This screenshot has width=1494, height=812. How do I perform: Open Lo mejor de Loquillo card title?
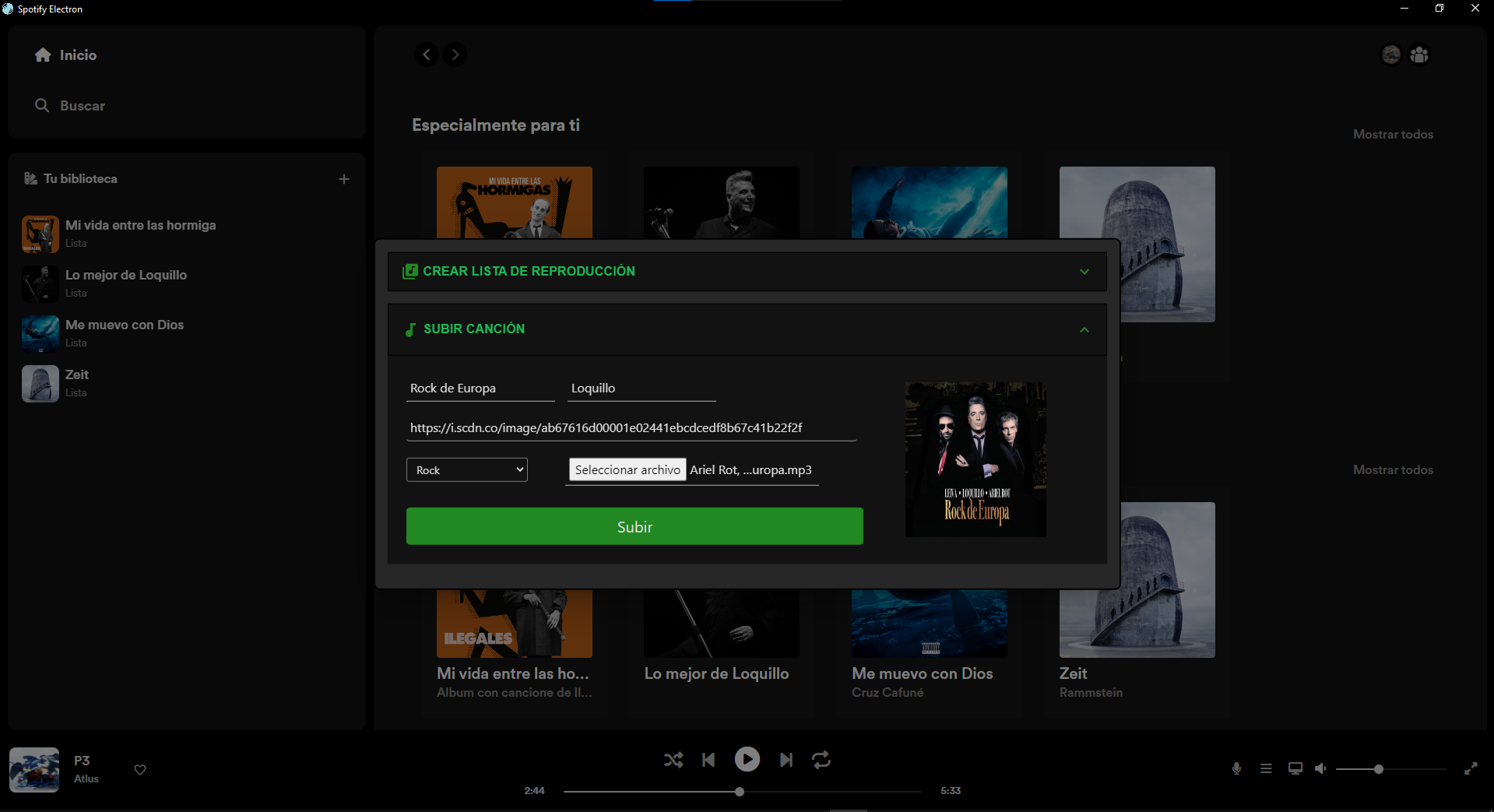click(x=716, y=674)
